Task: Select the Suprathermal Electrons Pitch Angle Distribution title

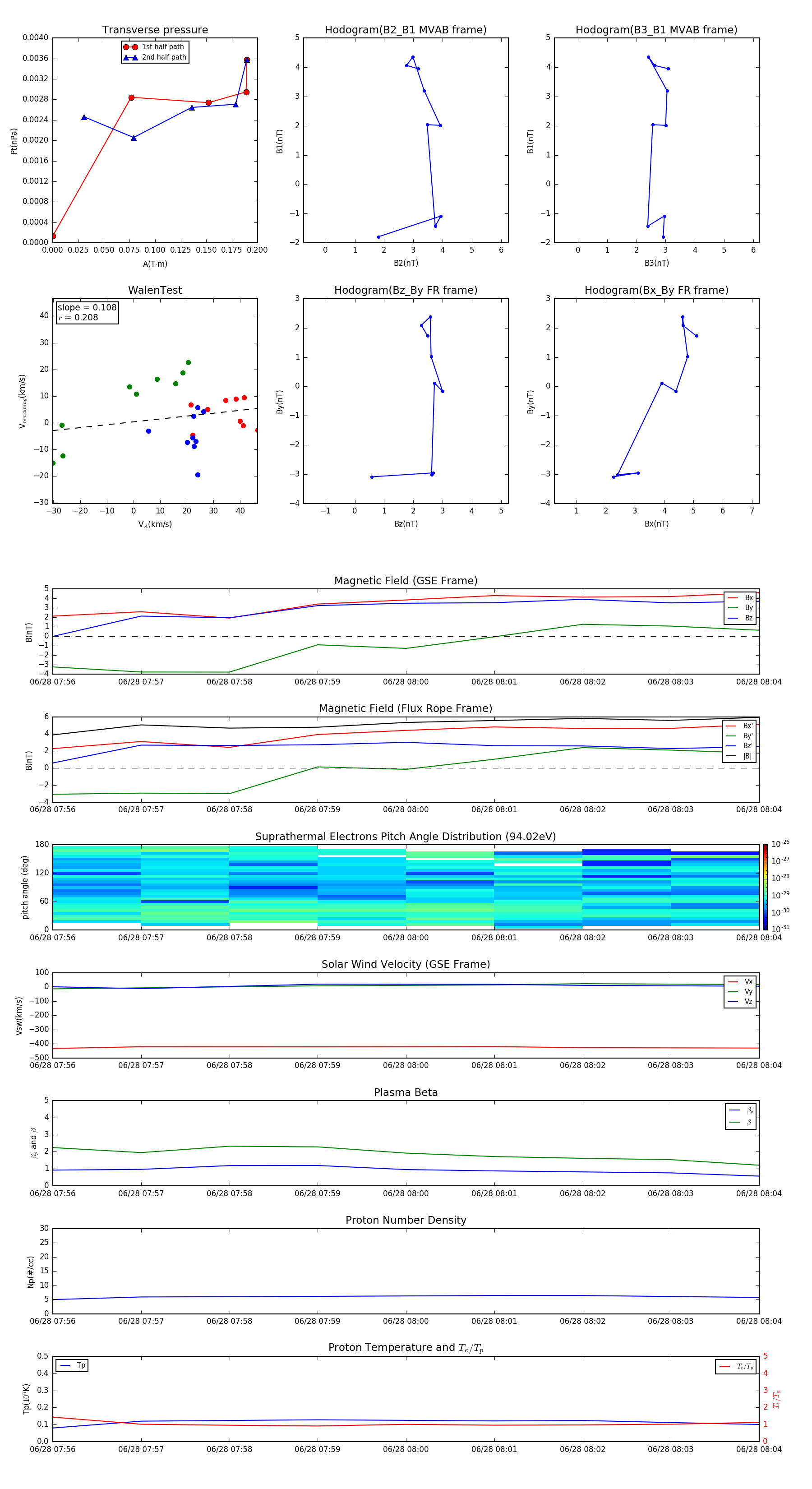Action: click(x=406, y=837)
